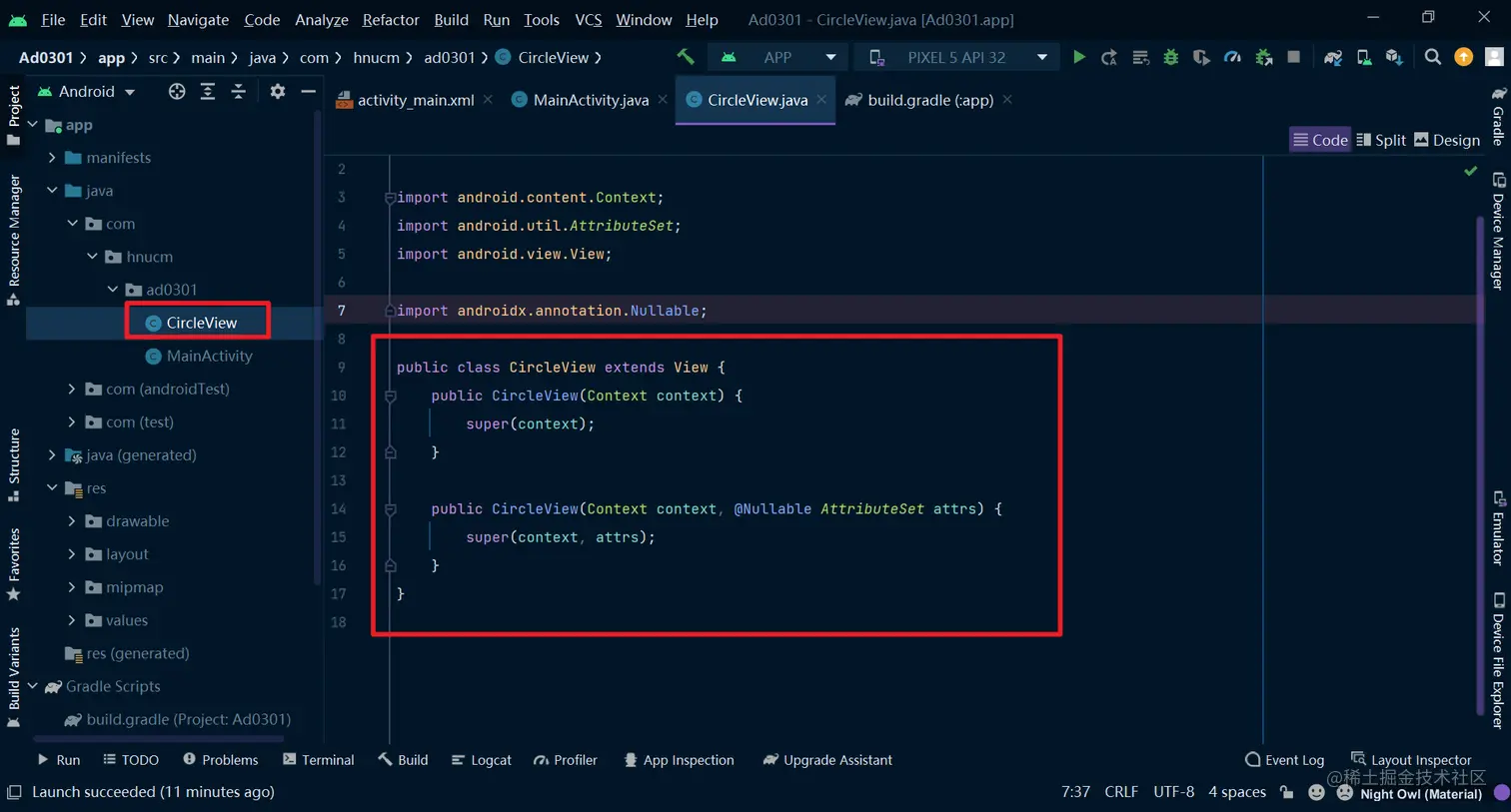The image size is (1511, 812).
Task: Toggle the Project tool window tab
Action: coord(14,116)
